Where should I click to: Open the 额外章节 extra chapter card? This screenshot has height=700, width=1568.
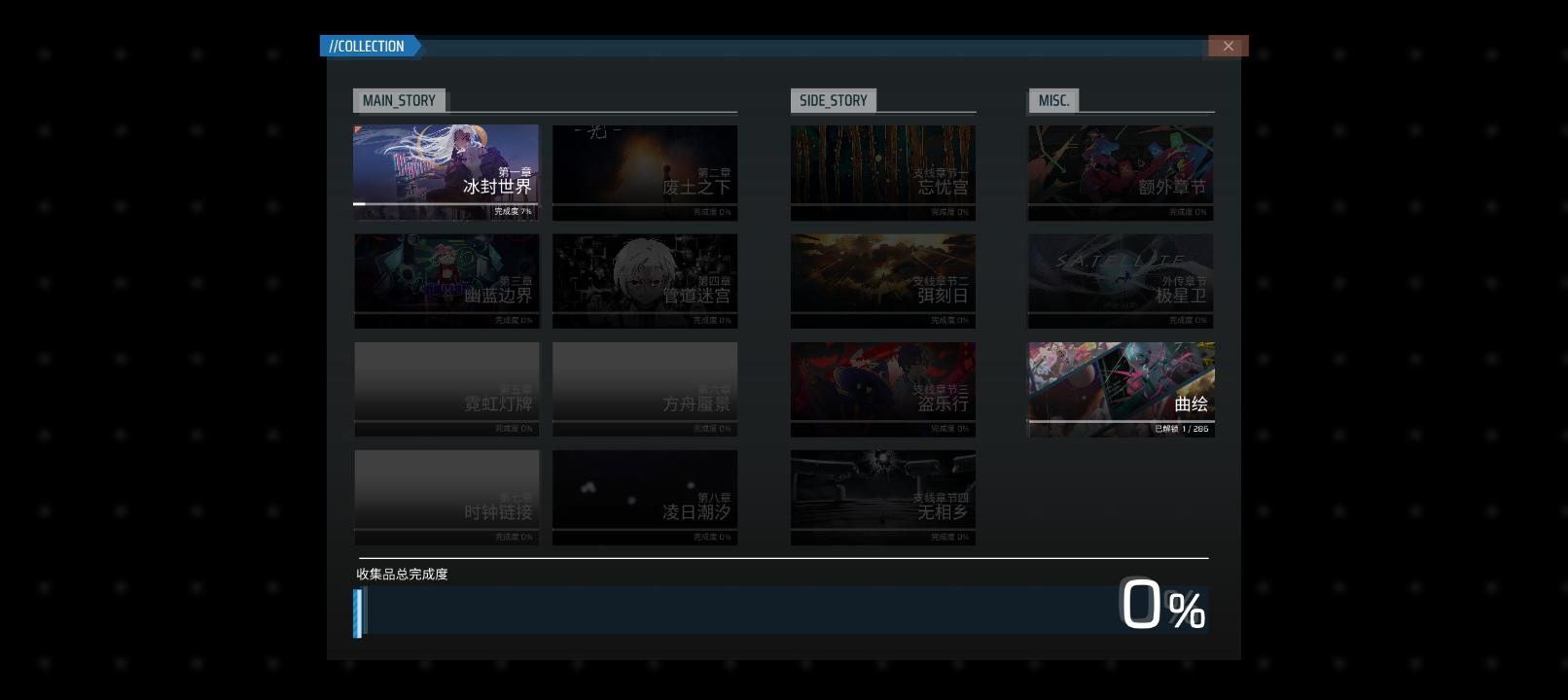(1121, 172)
